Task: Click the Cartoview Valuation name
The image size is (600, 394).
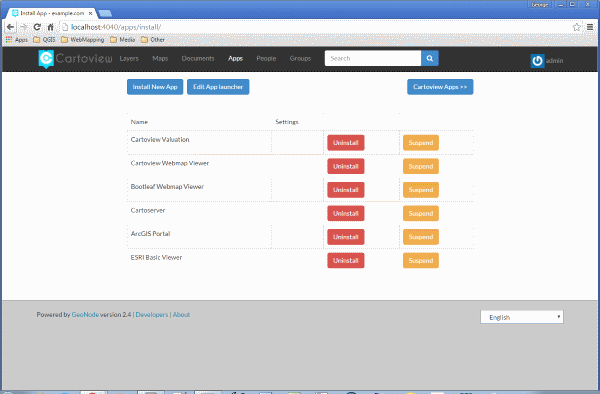Action: [x=160, y=140]
